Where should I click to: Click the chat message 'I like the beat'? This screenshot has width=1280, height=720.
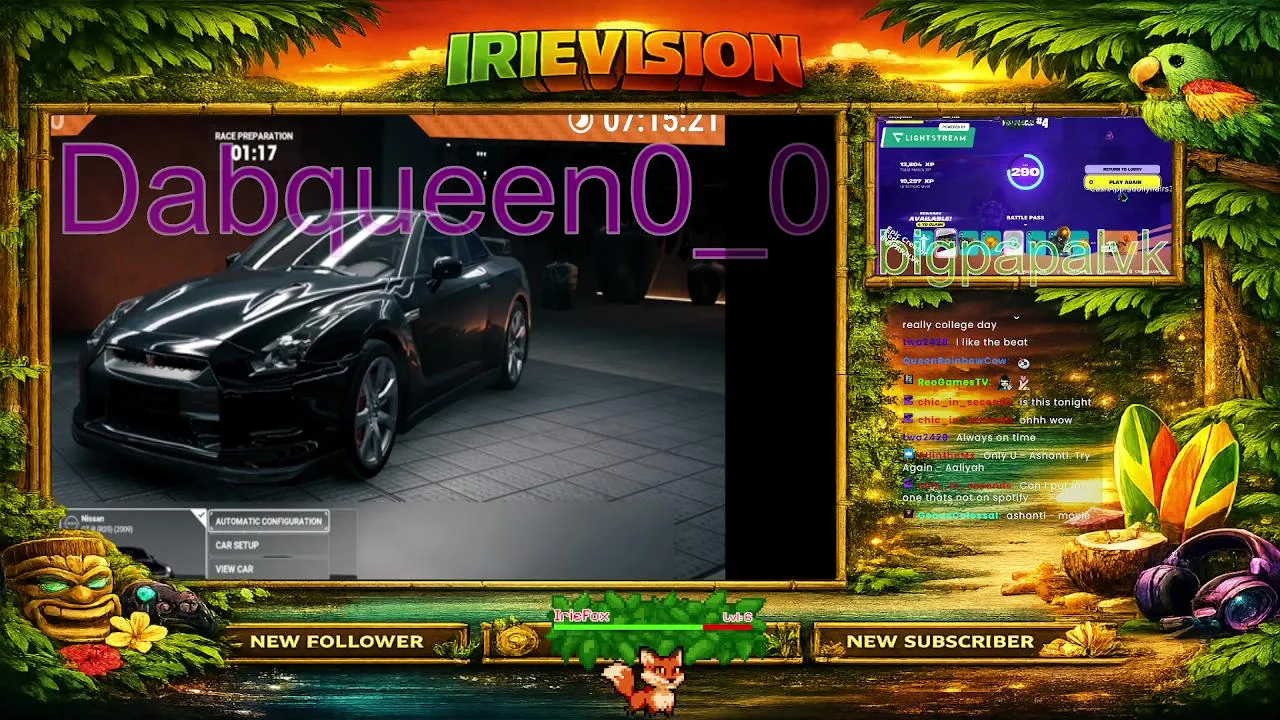point(994,342)
